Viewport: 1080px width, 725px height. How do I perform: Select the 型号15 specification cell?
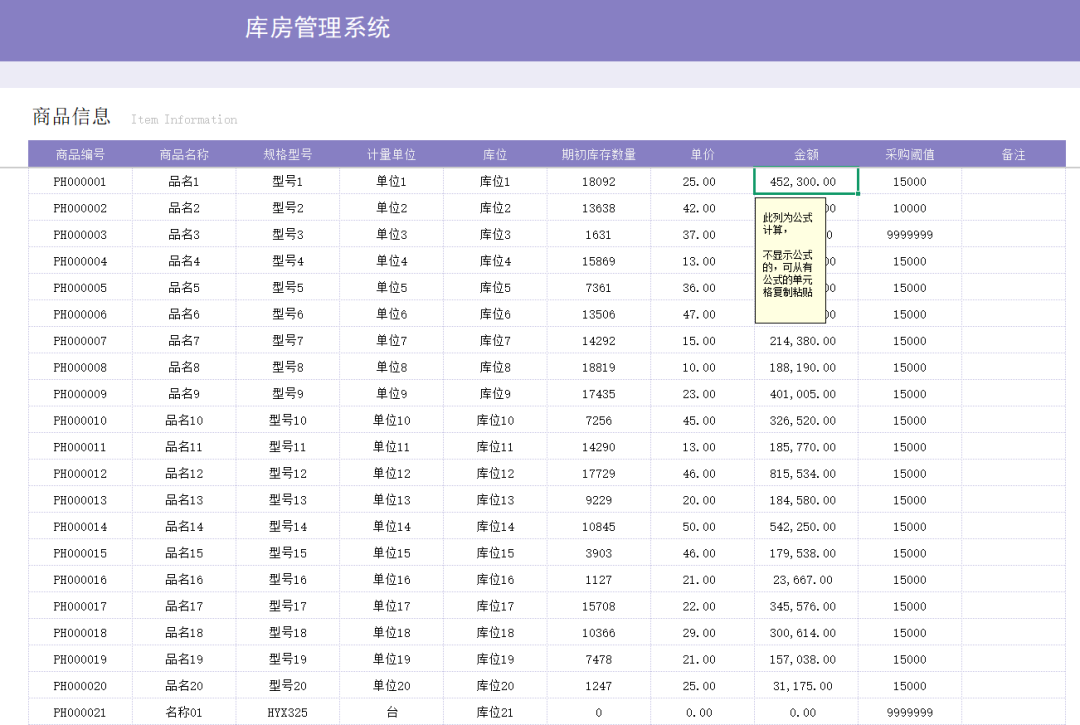(288, 554)
